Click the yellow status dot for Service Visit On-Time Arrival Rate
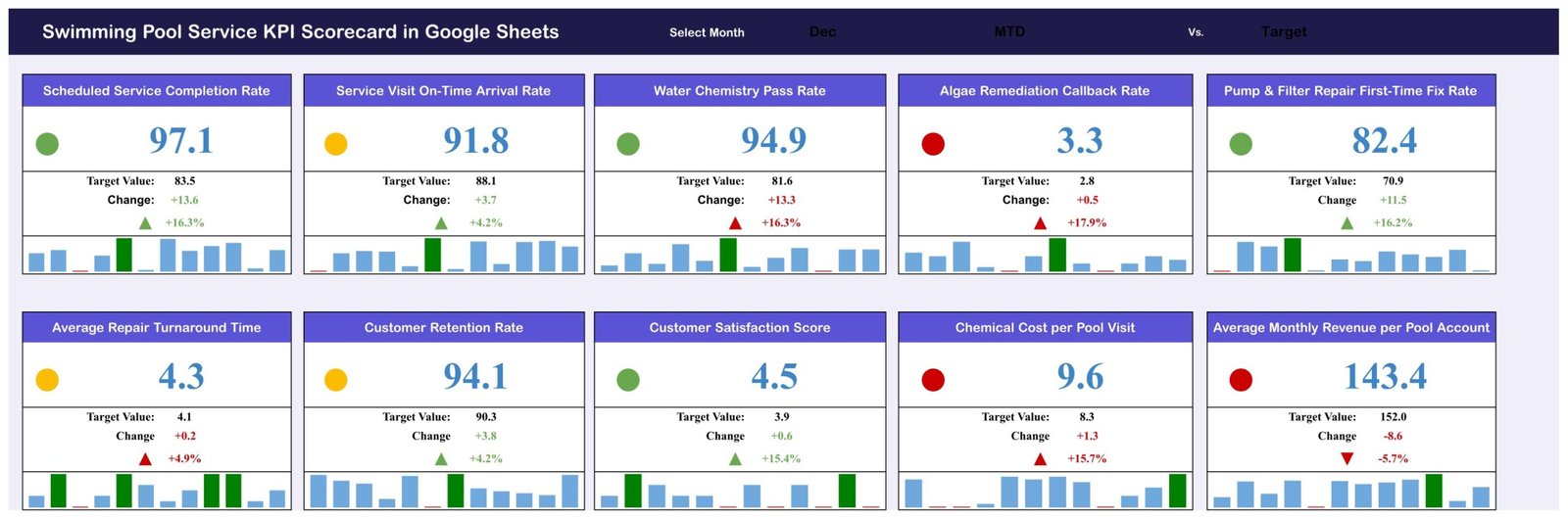 point(336,144)
